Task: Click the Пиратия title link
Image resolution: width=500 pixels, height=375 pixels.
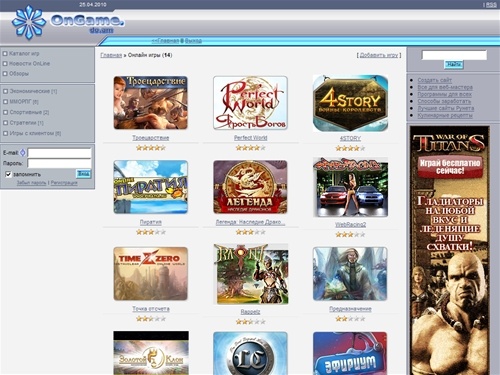Action: coord(151,222)
